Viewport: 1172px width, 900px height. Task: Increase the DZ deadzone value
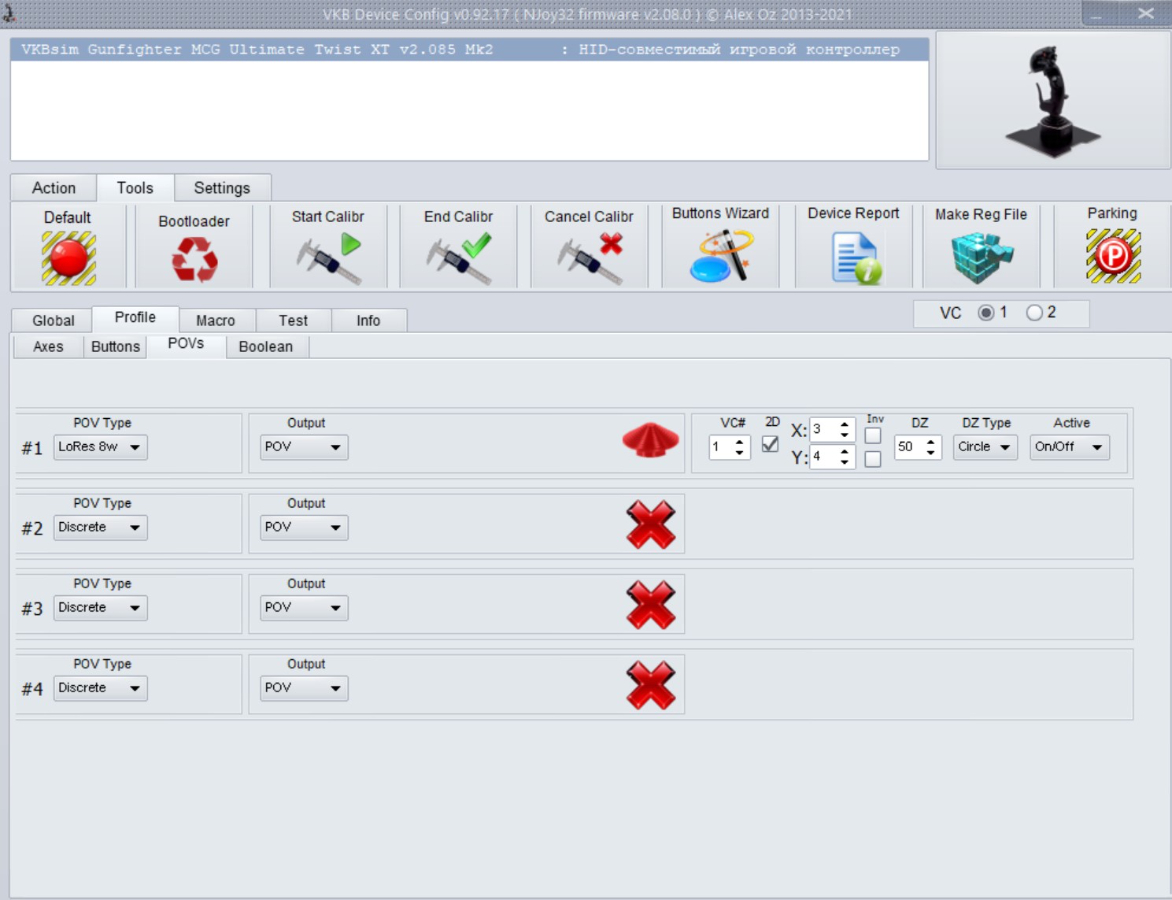pos(931,443)
